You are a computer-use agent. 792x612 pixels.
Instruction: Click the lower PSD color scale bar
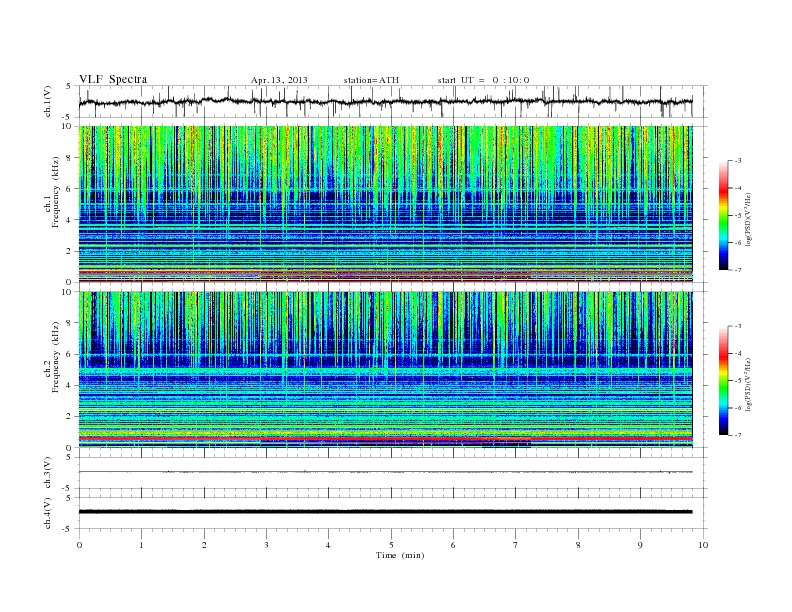click(x=723, y=380)
